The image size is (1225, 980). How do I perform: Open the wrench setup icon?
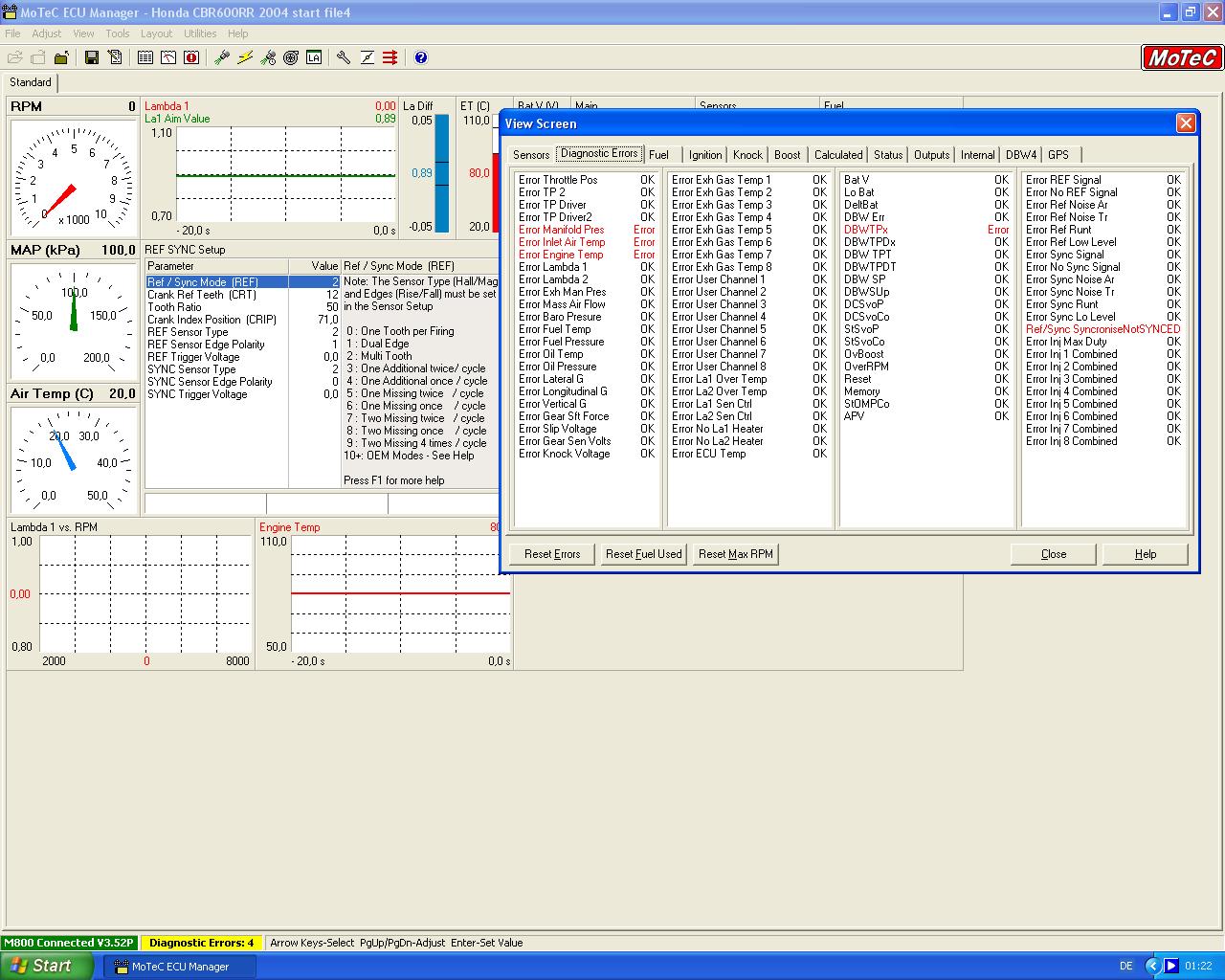coord(344,57)
